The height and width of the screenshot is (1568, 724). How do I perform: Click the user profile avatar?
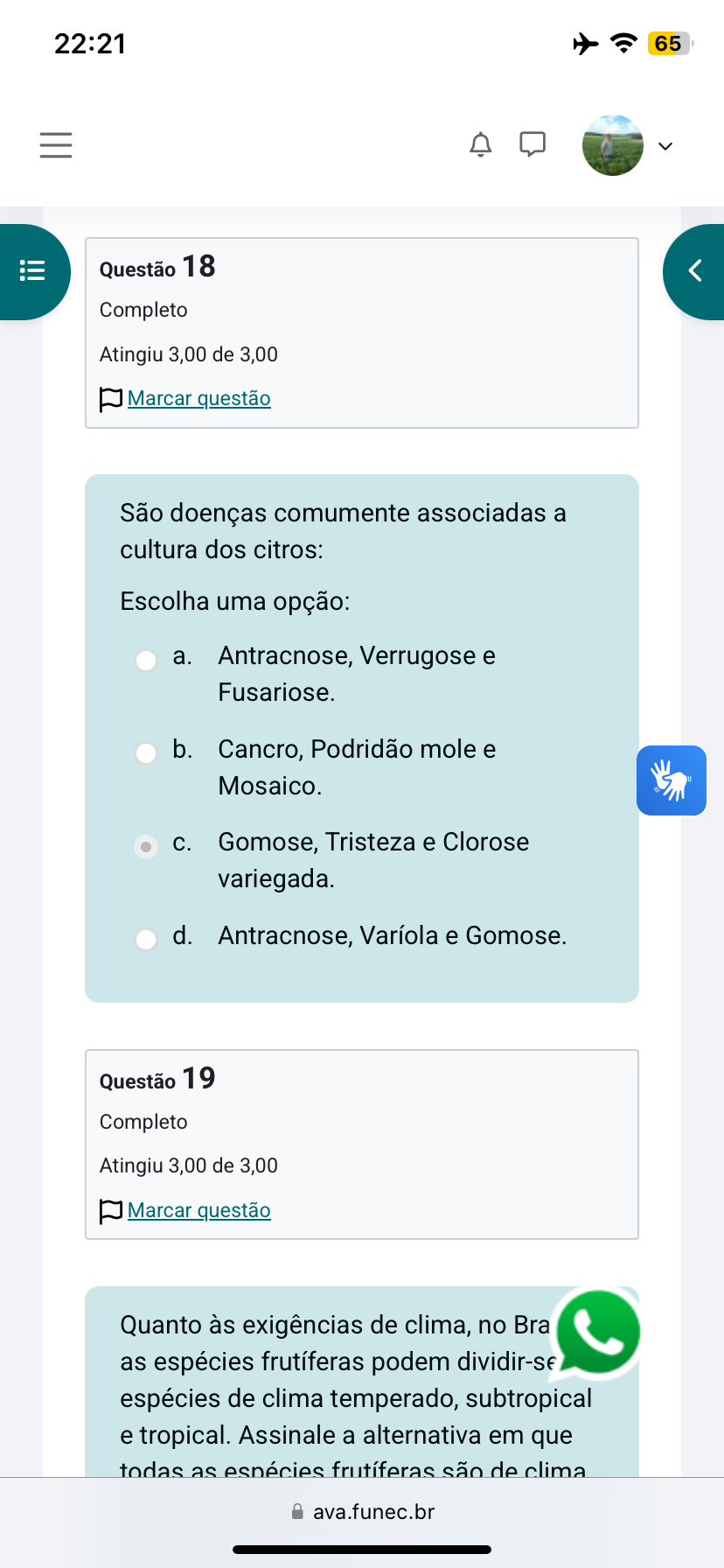pyautogui.click(x=612, y=145)
